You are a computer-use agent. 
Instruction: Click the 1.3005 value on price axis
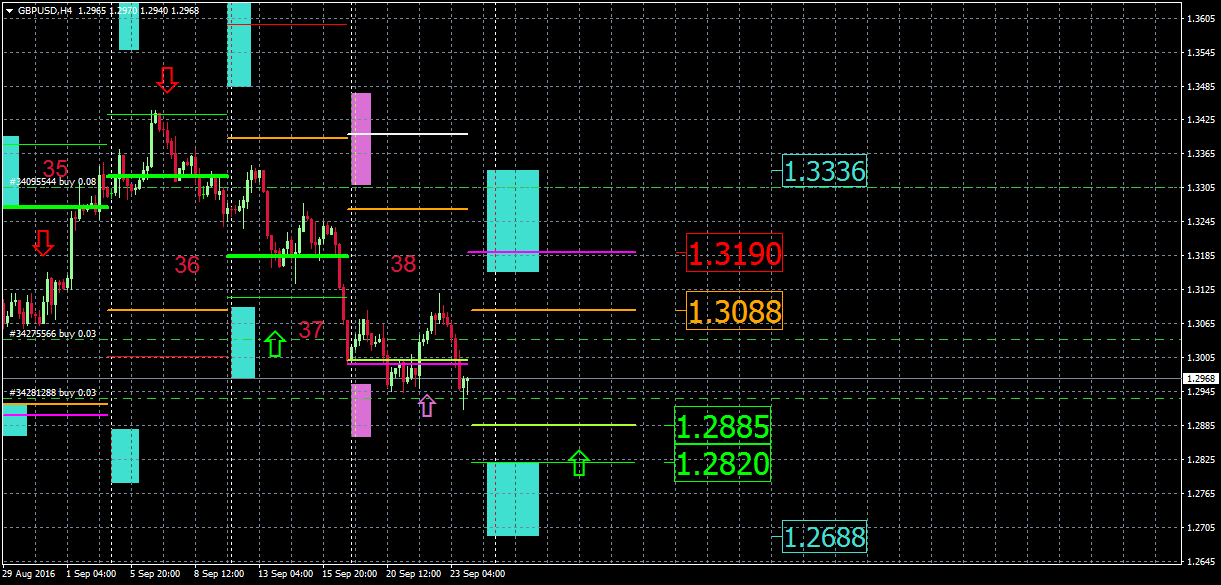[x=1199, y=358]
